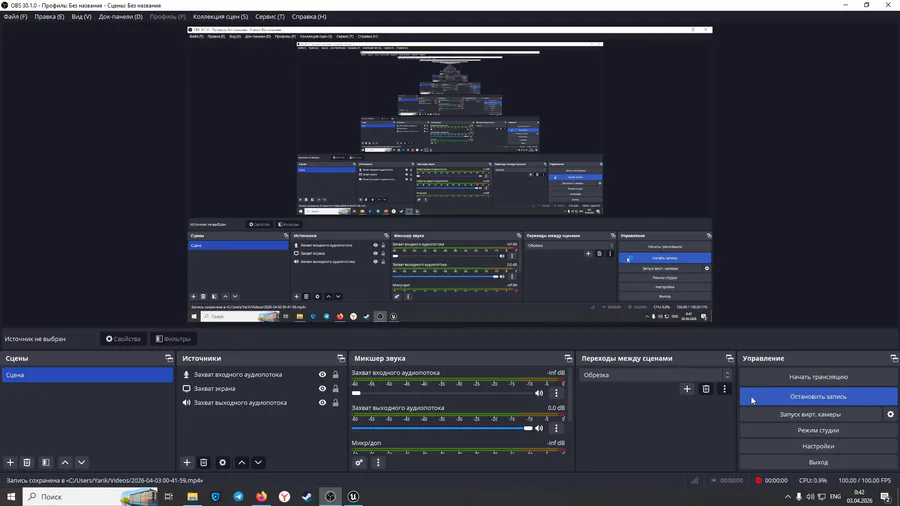Hide the input audio capture source
The width and height of the screenshot is (900, 506).
[x=322, y=375]
